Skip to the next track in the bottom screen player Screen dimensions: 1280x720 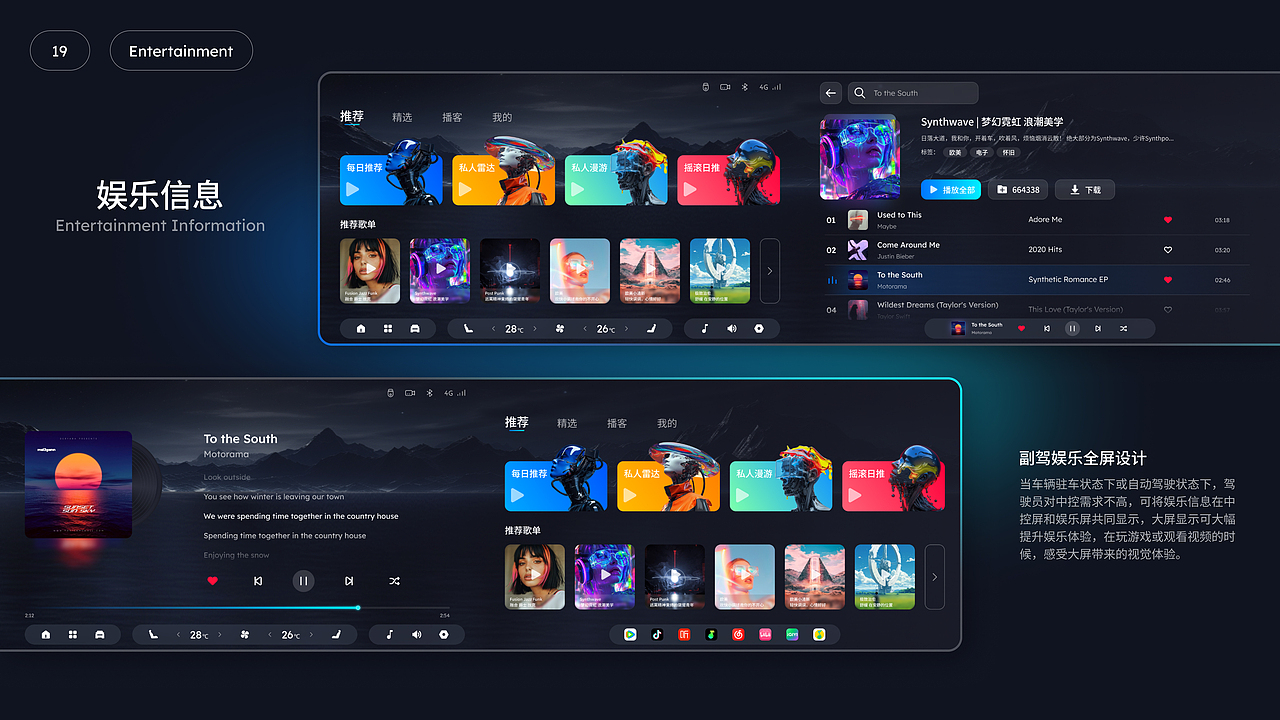[349, 581]
